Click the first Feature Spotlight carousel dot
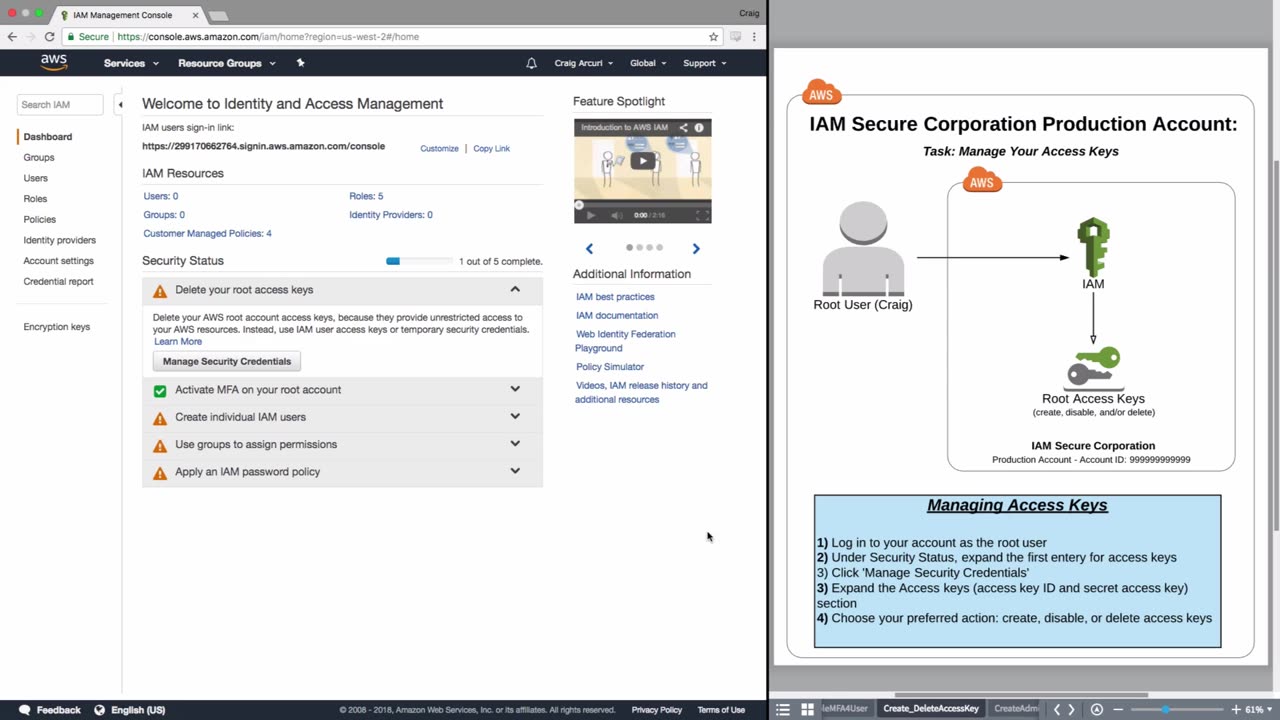Screen dimensions: 1280x720 [629, 247]
